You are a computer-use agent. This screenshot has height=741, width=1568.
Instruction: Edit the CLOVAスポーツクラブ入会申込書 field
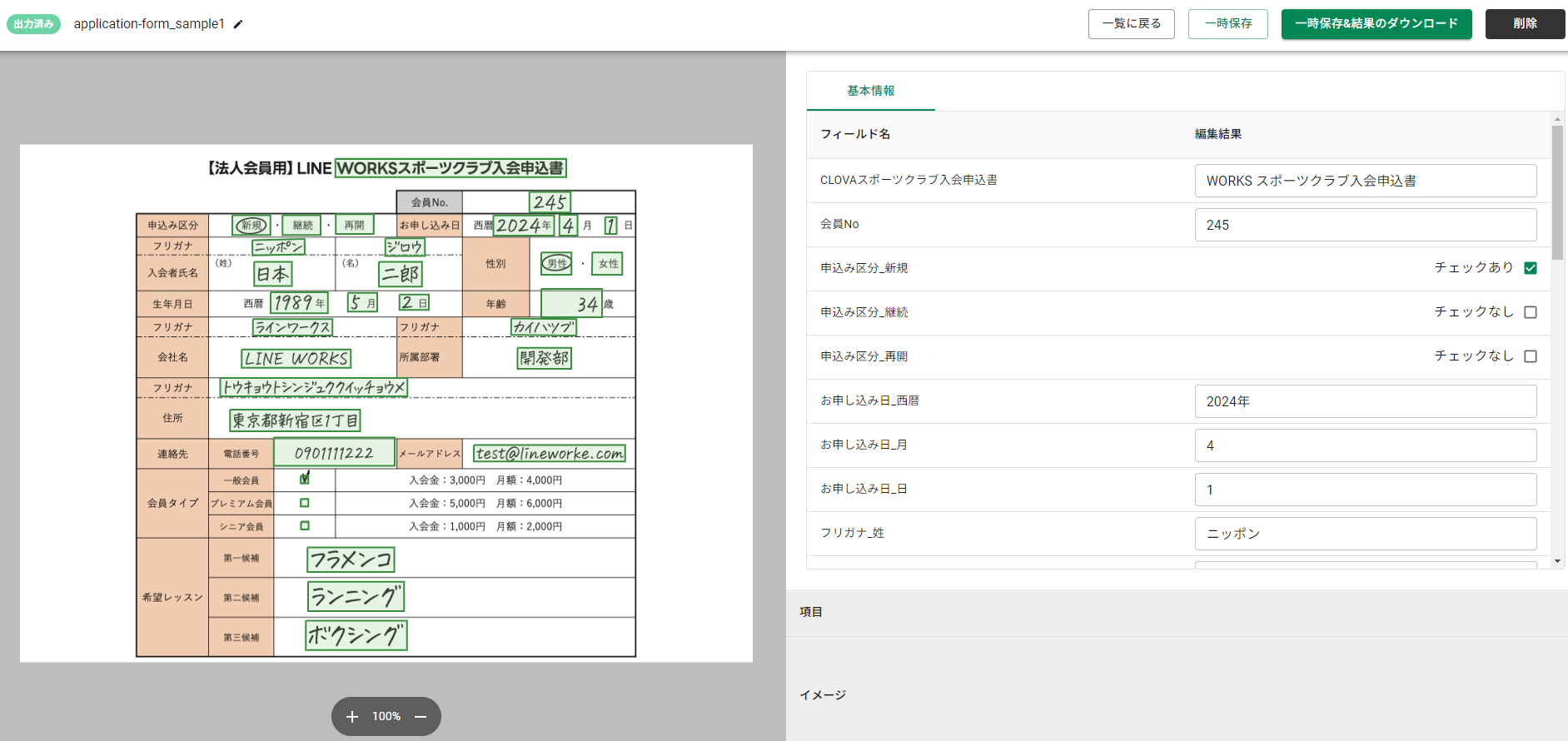(1366, 181)
